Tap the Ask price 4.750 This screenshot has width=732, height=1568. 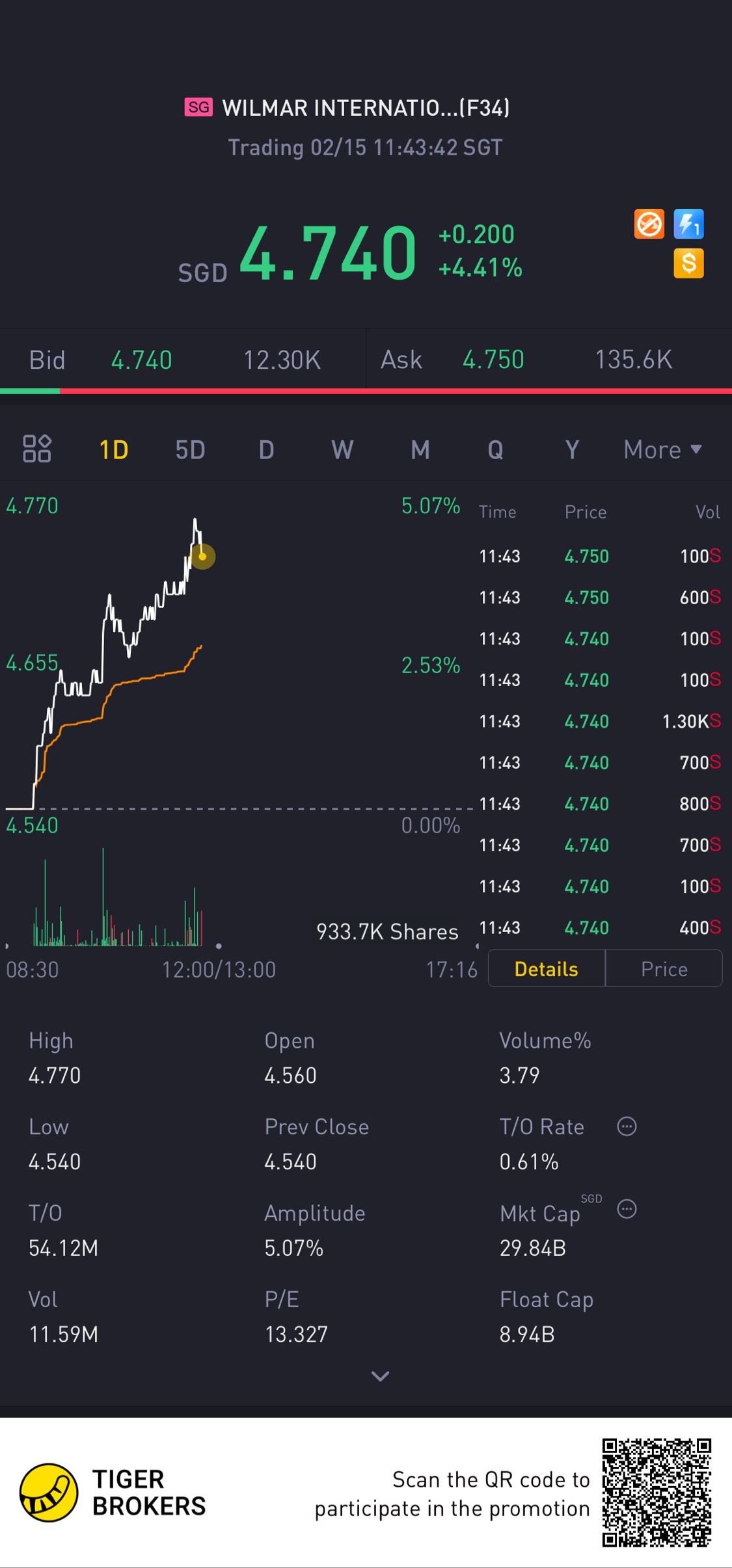point(493,360)
